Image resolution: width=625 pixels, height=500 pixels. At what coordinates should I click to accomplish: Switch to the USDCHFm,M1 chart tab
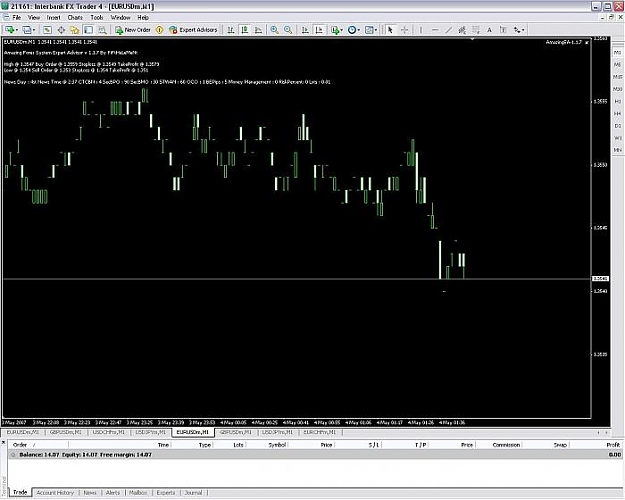(x=108, y=432)
